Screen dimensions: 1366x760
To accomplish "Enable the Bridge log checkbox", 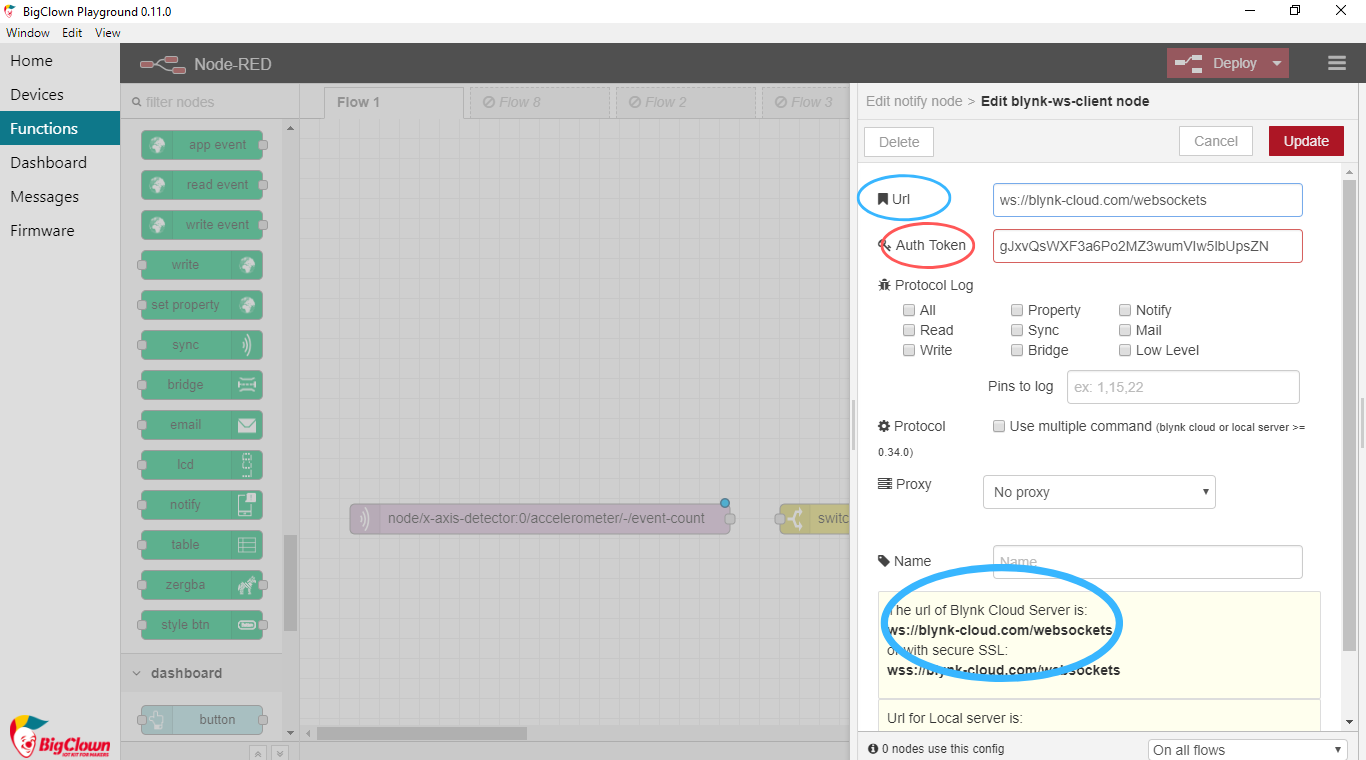I will click(x=1017, y=350).
